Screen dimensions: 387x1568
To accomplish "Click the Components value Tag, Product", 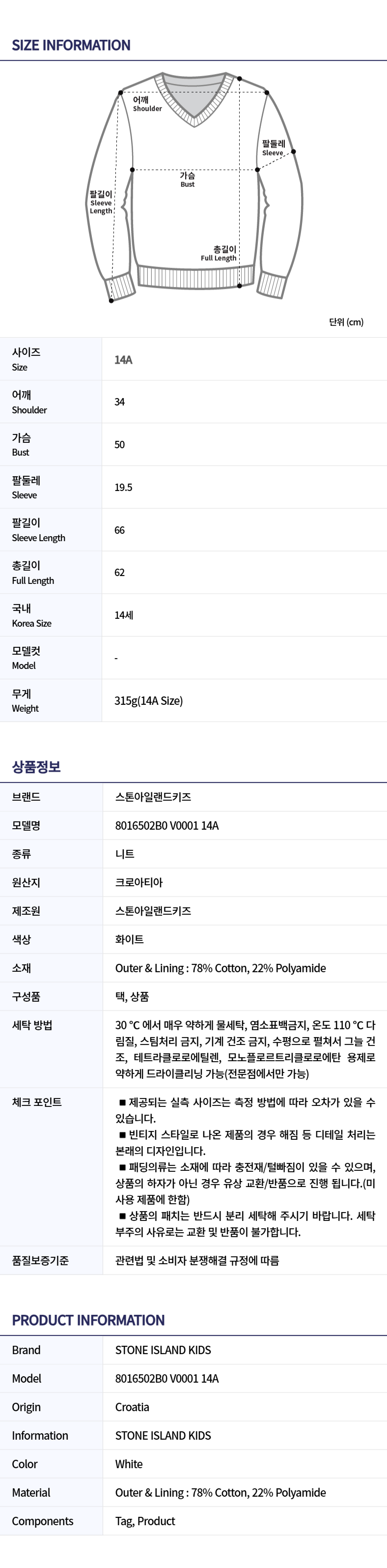I will [145, 1521].
